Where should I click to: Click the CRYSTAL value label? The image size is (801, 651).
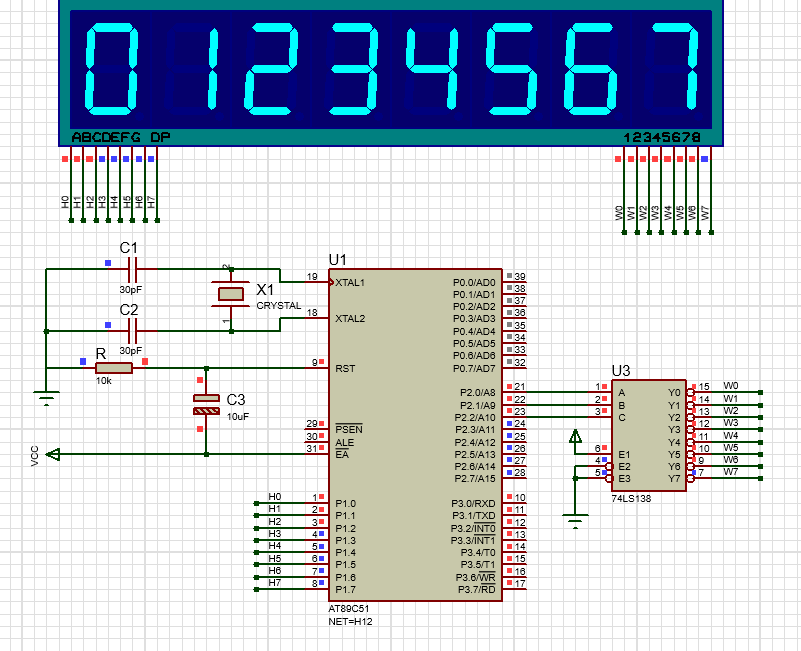click(279, 306)
